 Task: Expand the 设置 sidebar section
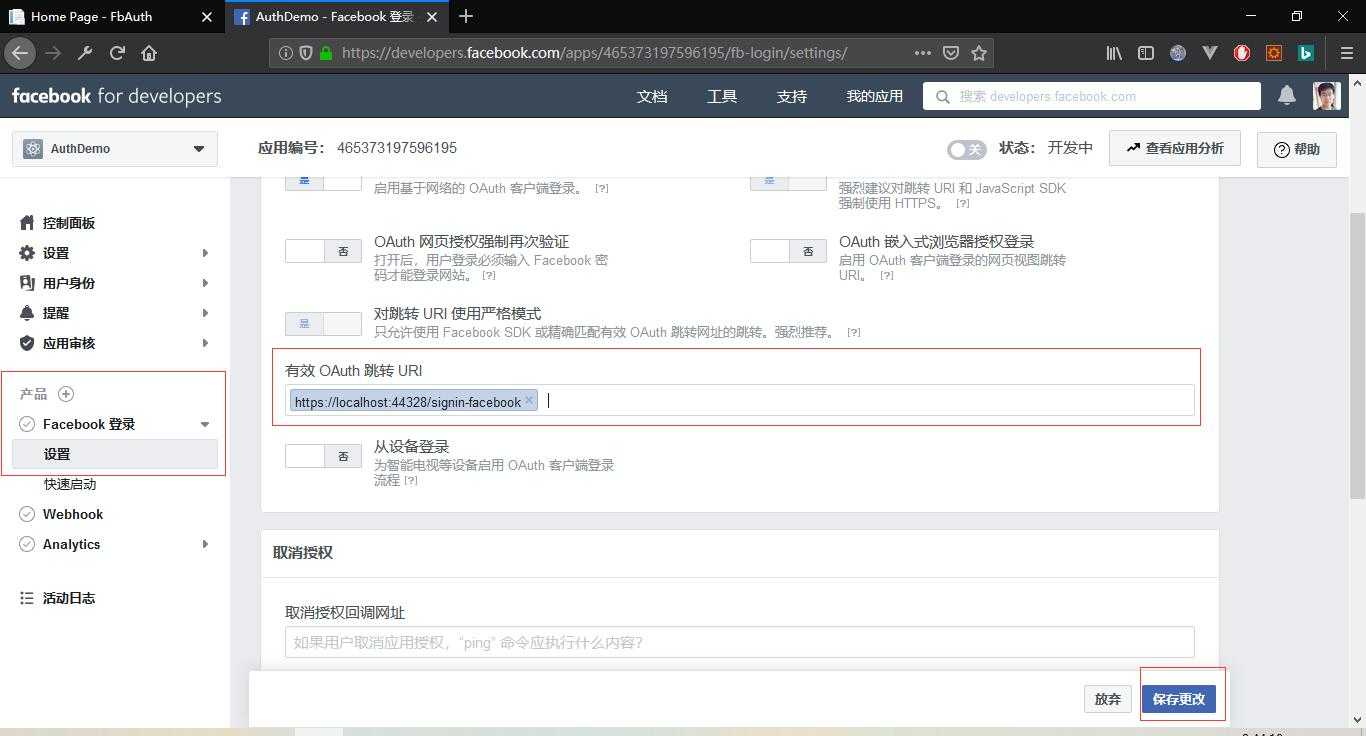click(205, 253)
